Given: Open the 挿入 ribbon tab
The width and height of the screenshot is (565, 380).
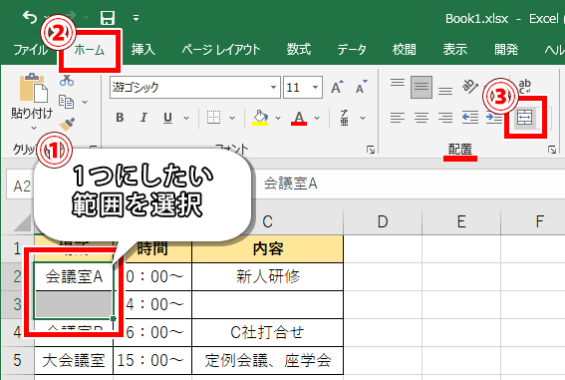Looking at the screenshot, I should pos(143,49).
